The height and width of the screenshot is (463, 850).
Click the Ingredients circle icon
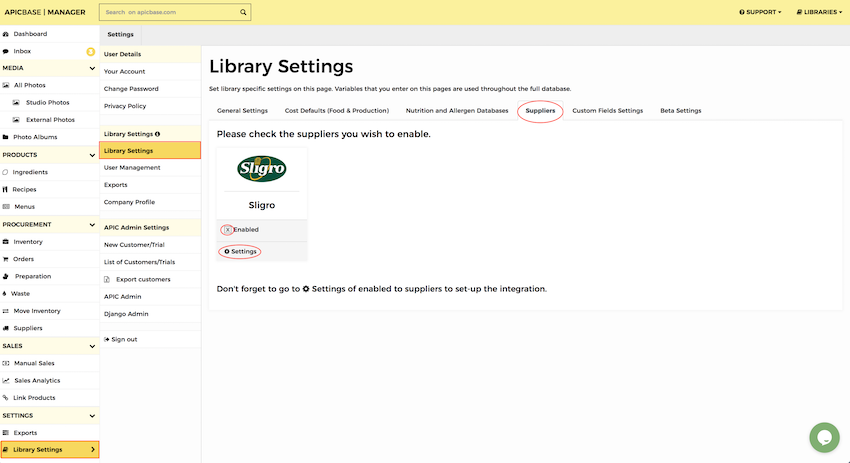pyautogui.click(x=5, y=172)
